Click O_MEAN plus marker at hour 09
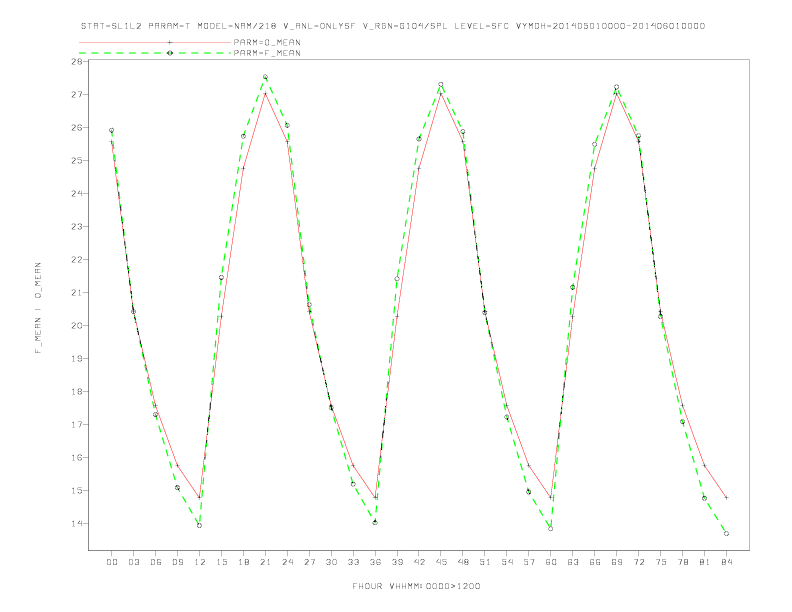The image size is (792, 612). [177, 465]
